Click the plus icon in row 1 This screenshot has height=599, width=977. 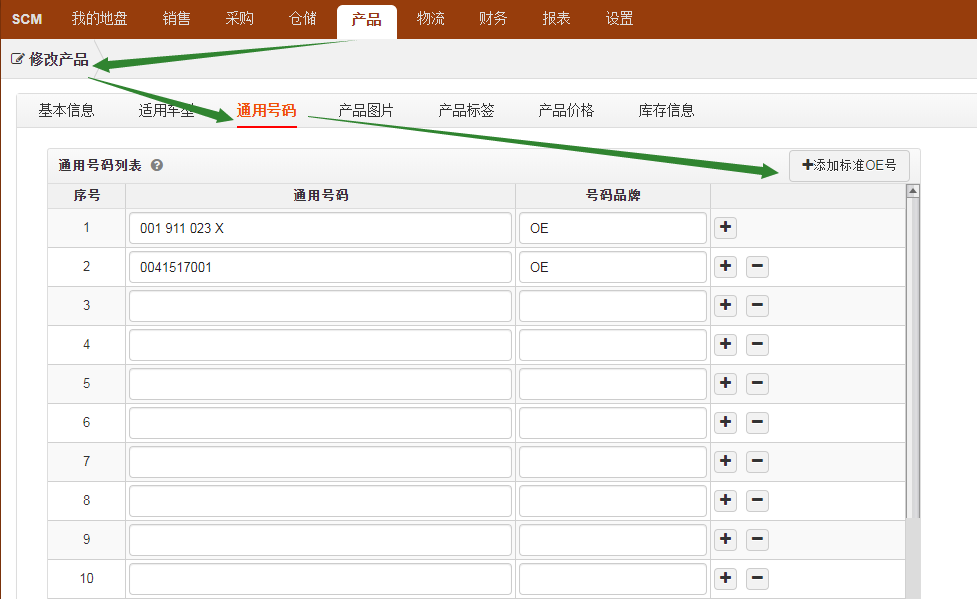point(725,228)
